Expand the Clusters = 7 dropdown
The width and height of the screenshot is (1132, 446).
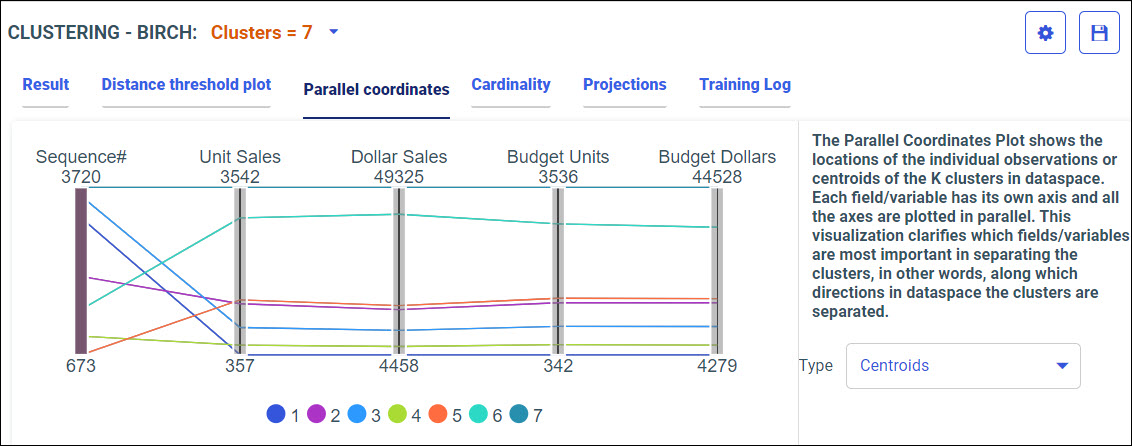coord(334,32)
